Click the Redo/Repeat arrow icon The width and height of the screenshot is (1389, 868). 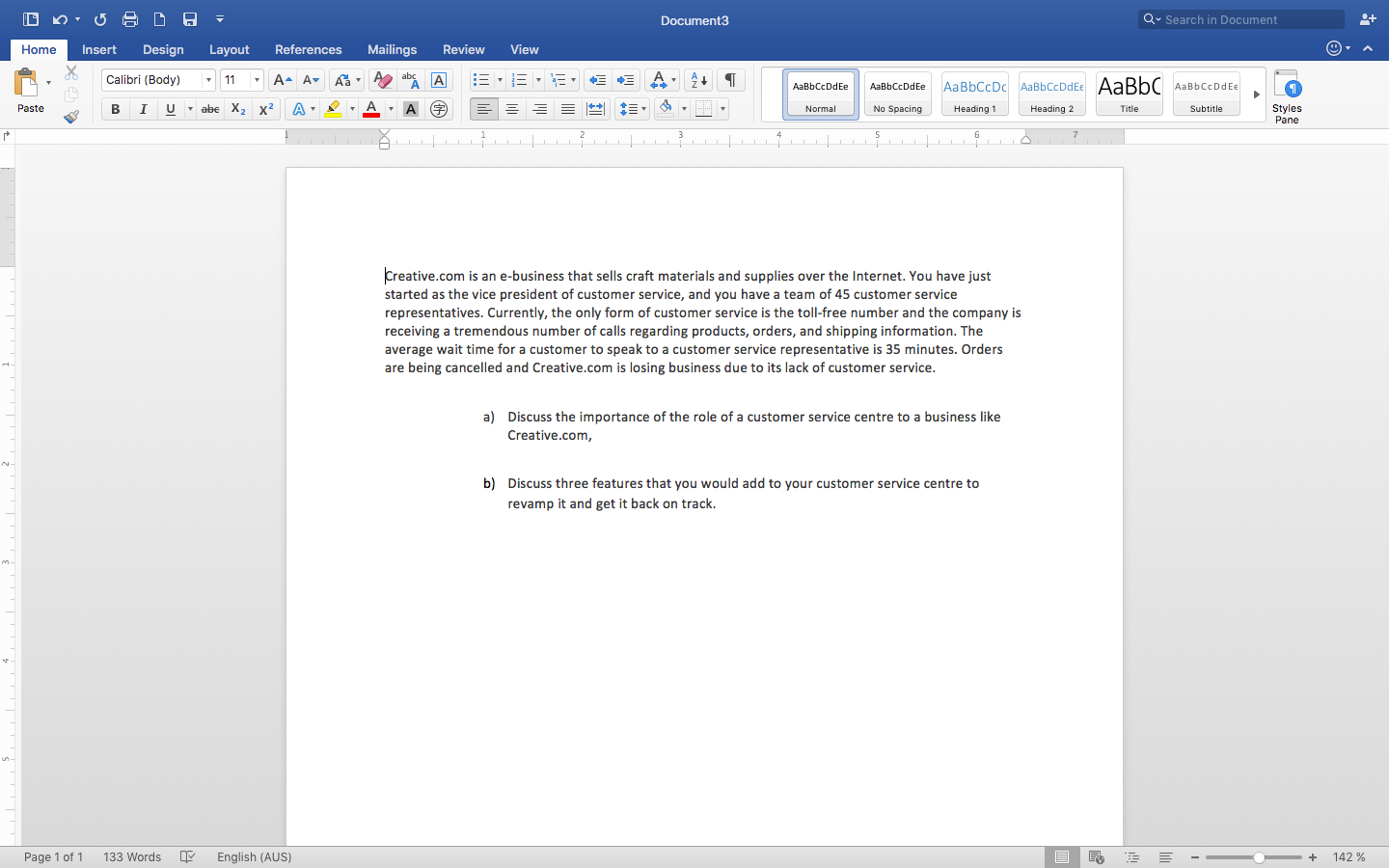[100, 19]
